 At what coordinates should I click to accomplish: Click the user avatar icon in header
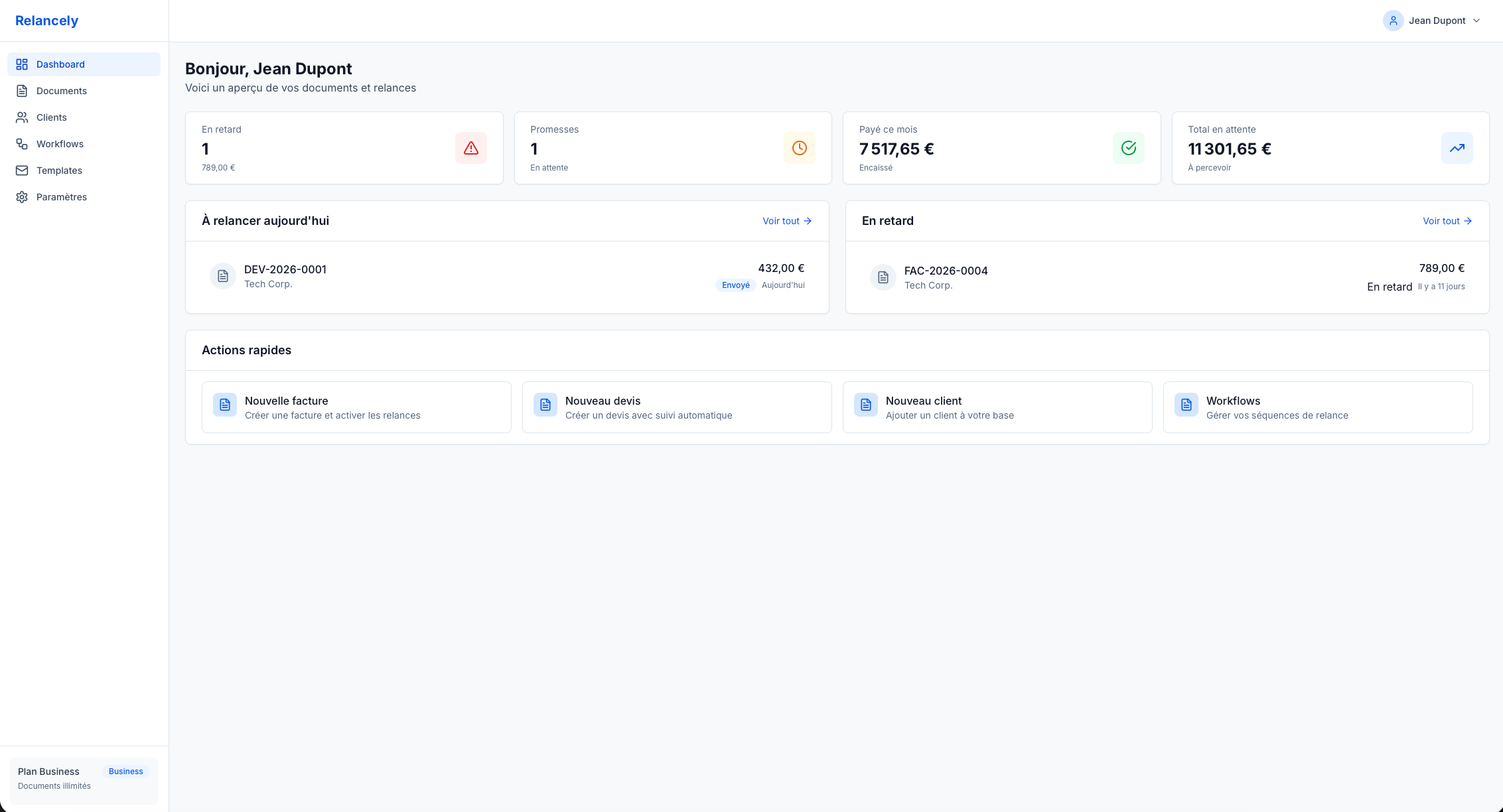pos(1393,21)
